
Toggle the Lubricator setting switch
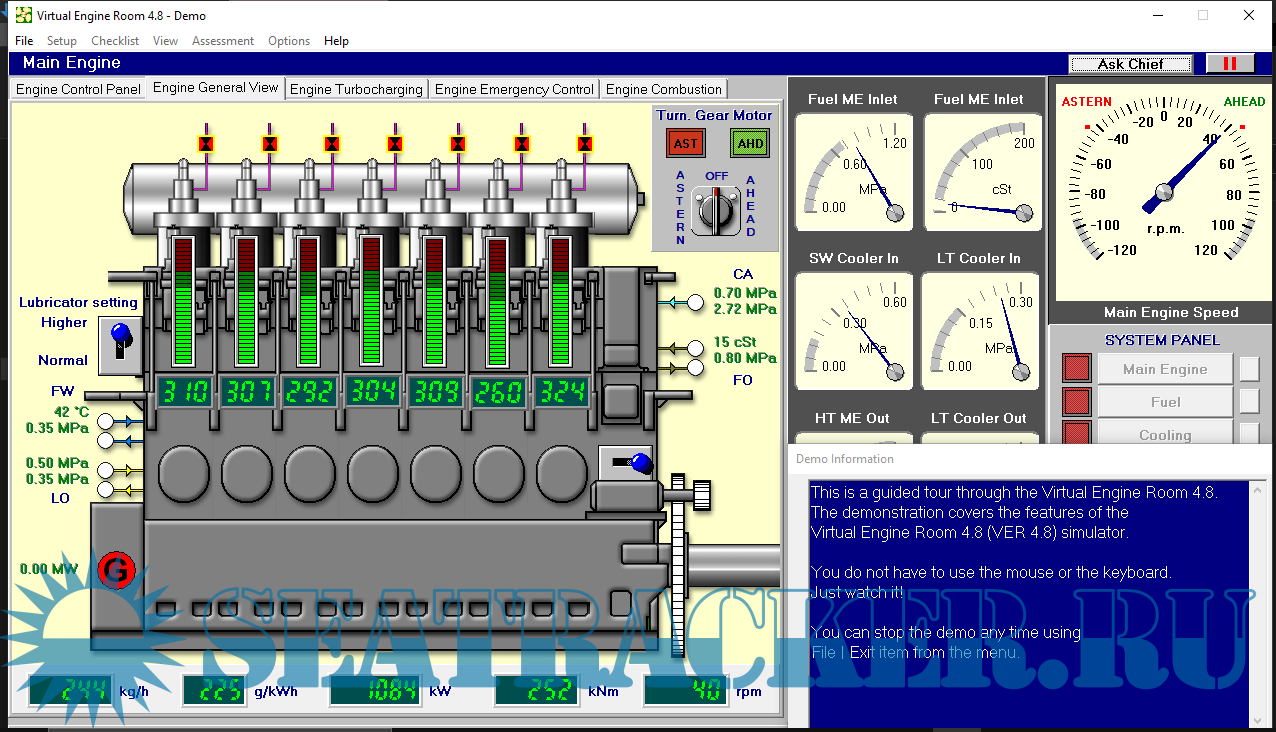click(x=120, y=339)
